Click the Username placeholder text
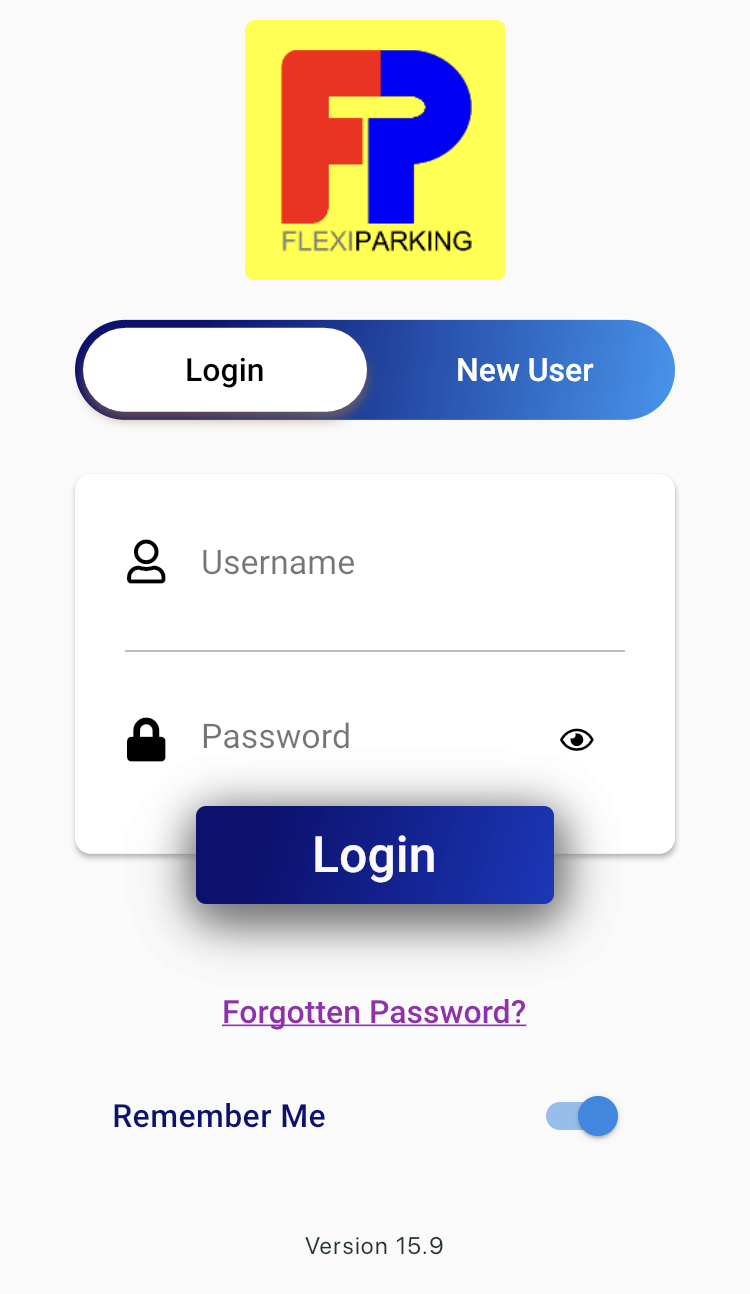Image resolution: width=750 pixels, height=1294 pixels. [278, 563]
